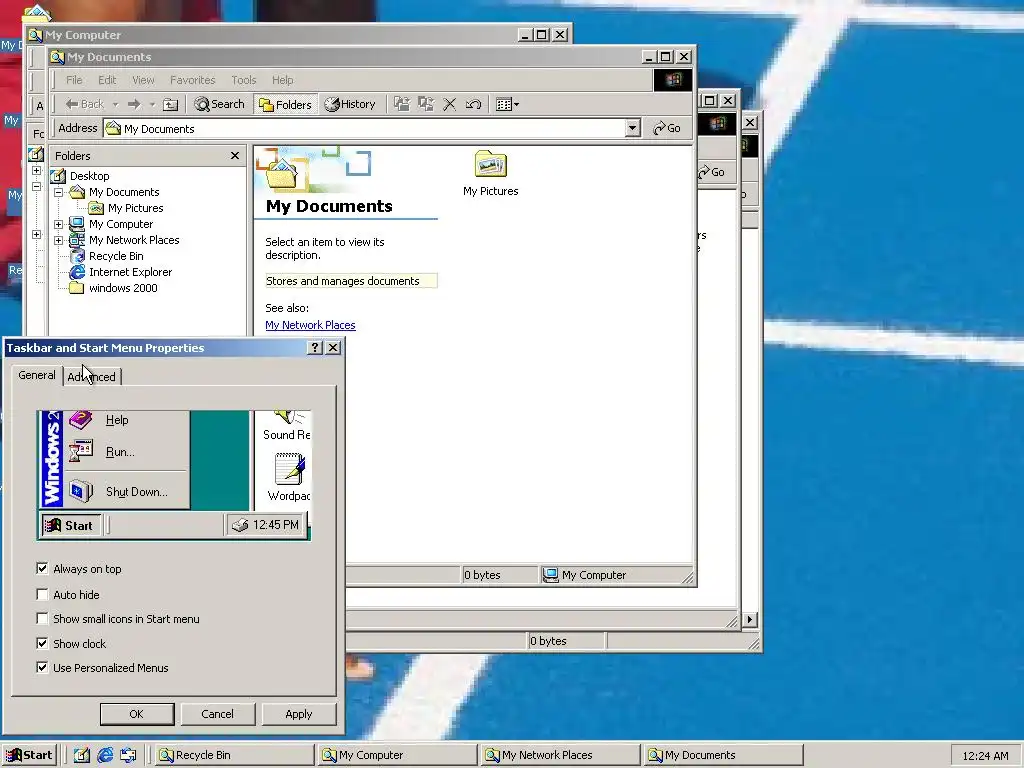Select My Network Places in tree
This screenshot has height=768, width=1024.
click(x=134, y=240)
